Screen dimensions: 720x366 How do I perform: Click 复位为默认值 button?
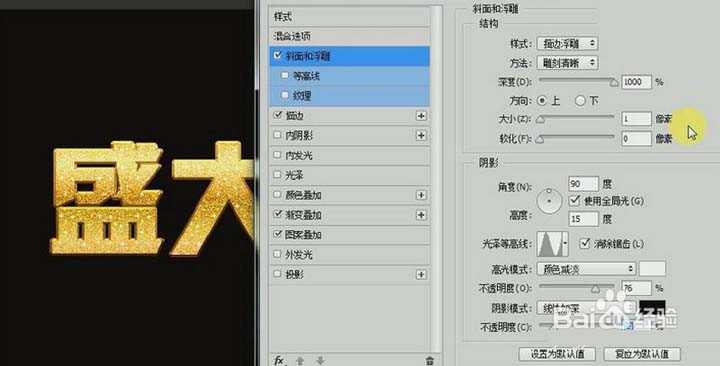coord(641,354)
